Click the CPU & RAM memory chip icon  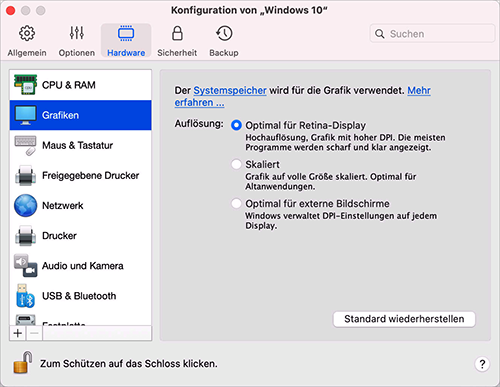25,85
